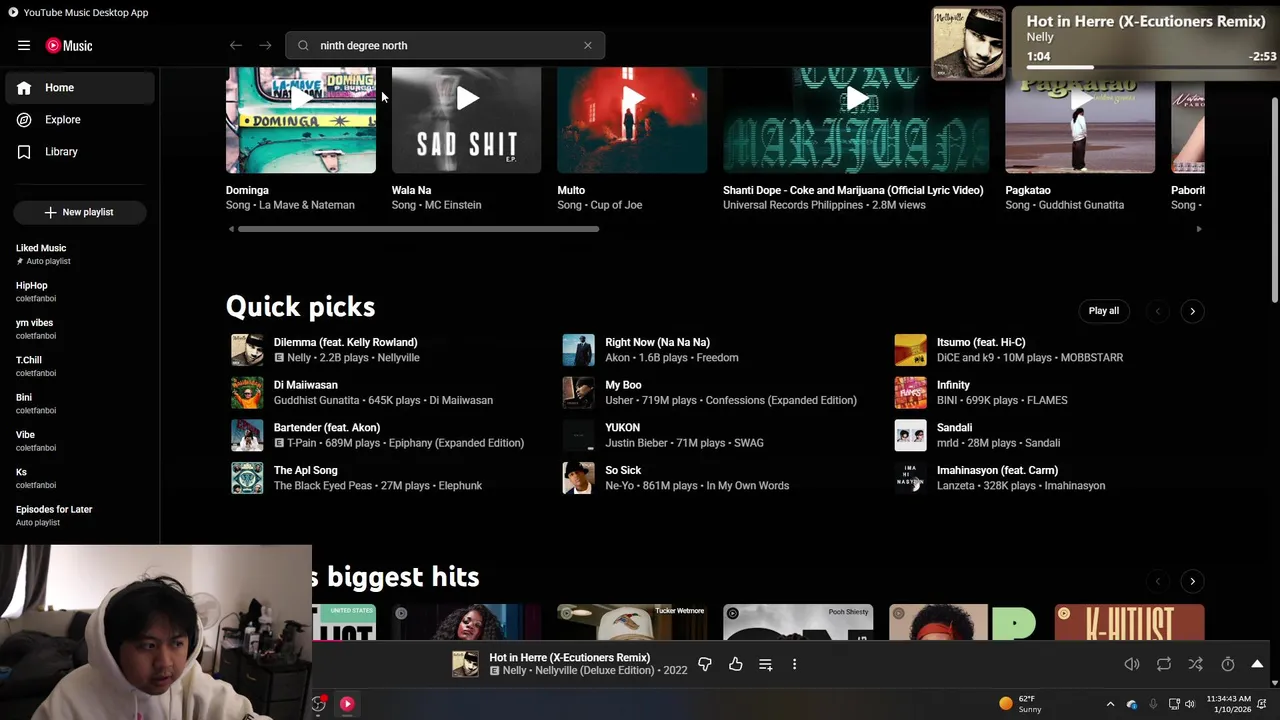Open the Explore section

[x=80, y=120]
